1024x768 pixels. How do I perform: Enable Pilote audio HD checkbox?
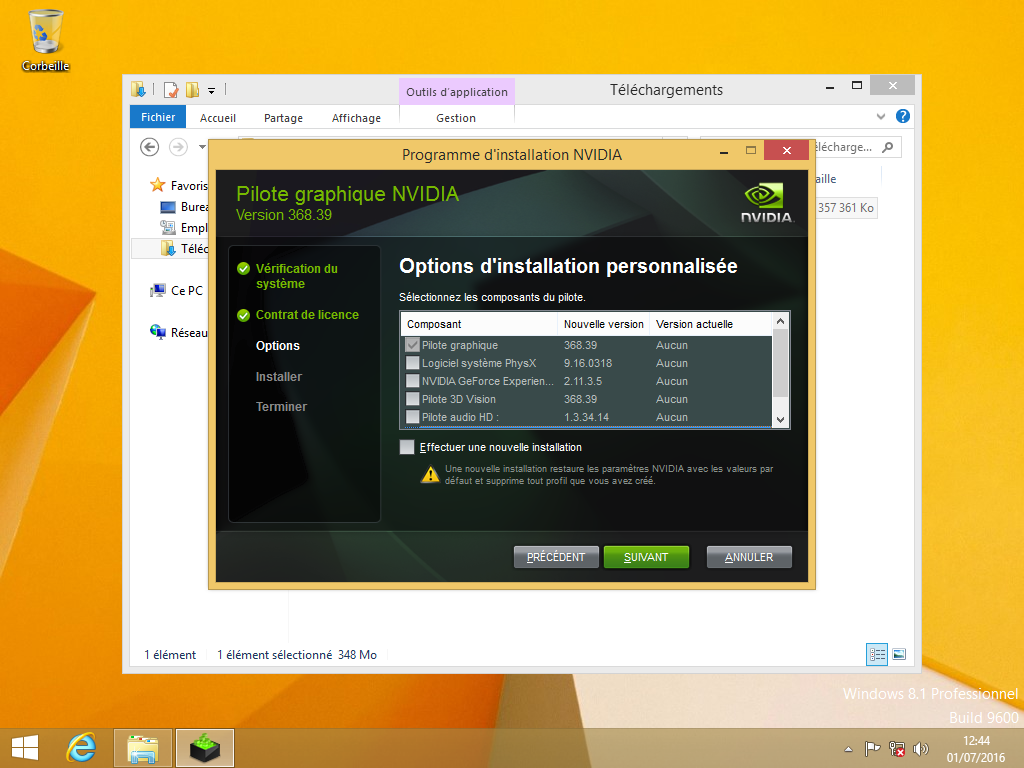[412, 417]
